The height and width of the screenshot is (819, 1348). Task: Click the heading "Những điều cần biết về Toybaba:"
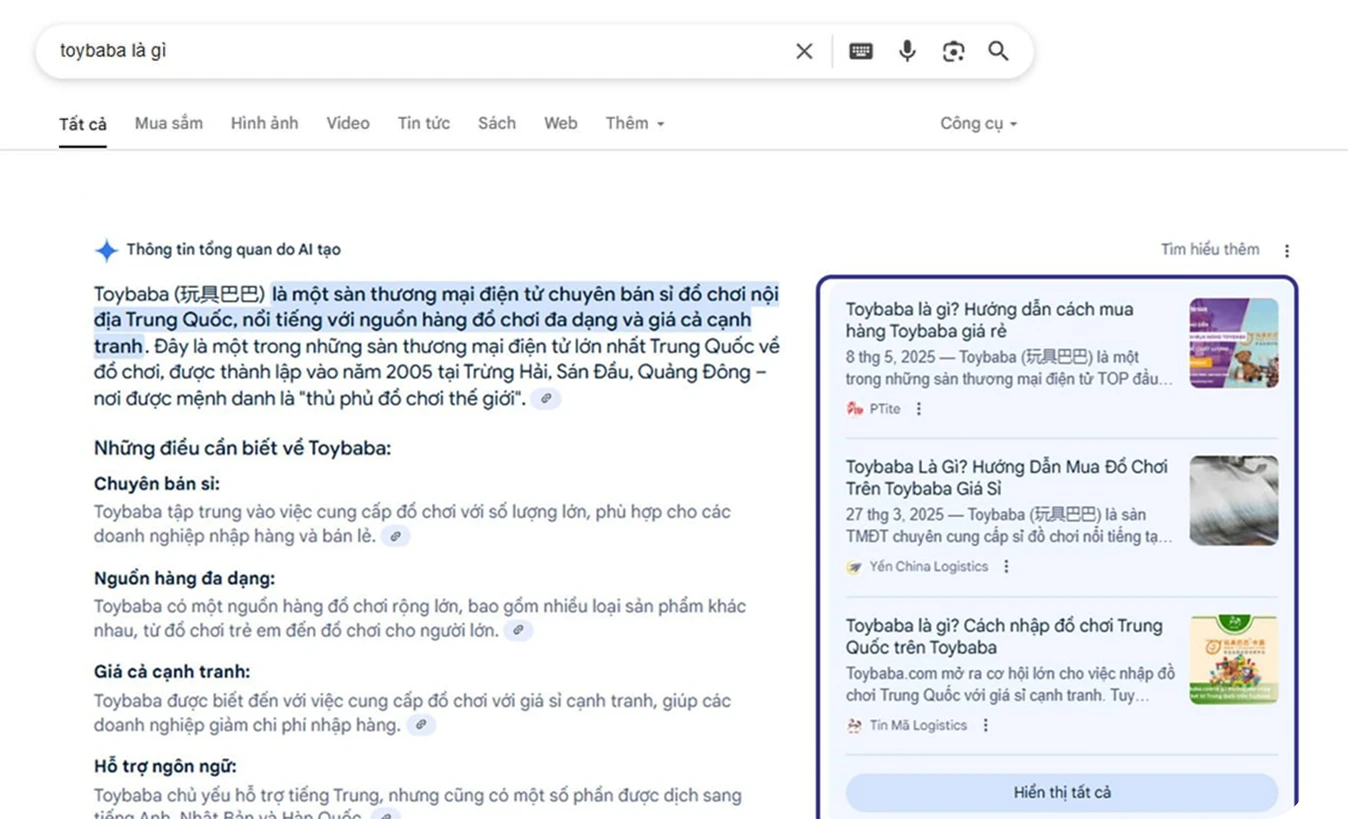[243, 448]
